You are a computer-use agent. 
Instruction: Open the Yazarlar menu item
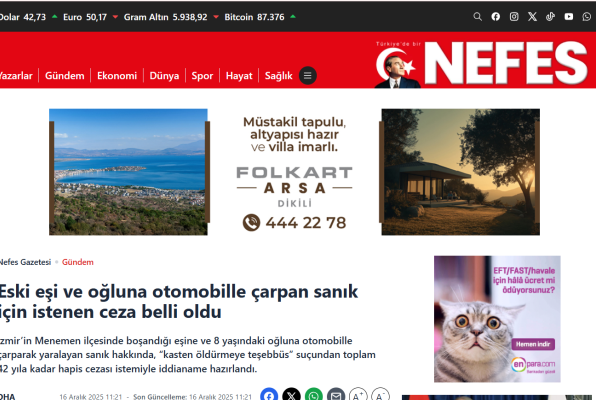[15, 76]
